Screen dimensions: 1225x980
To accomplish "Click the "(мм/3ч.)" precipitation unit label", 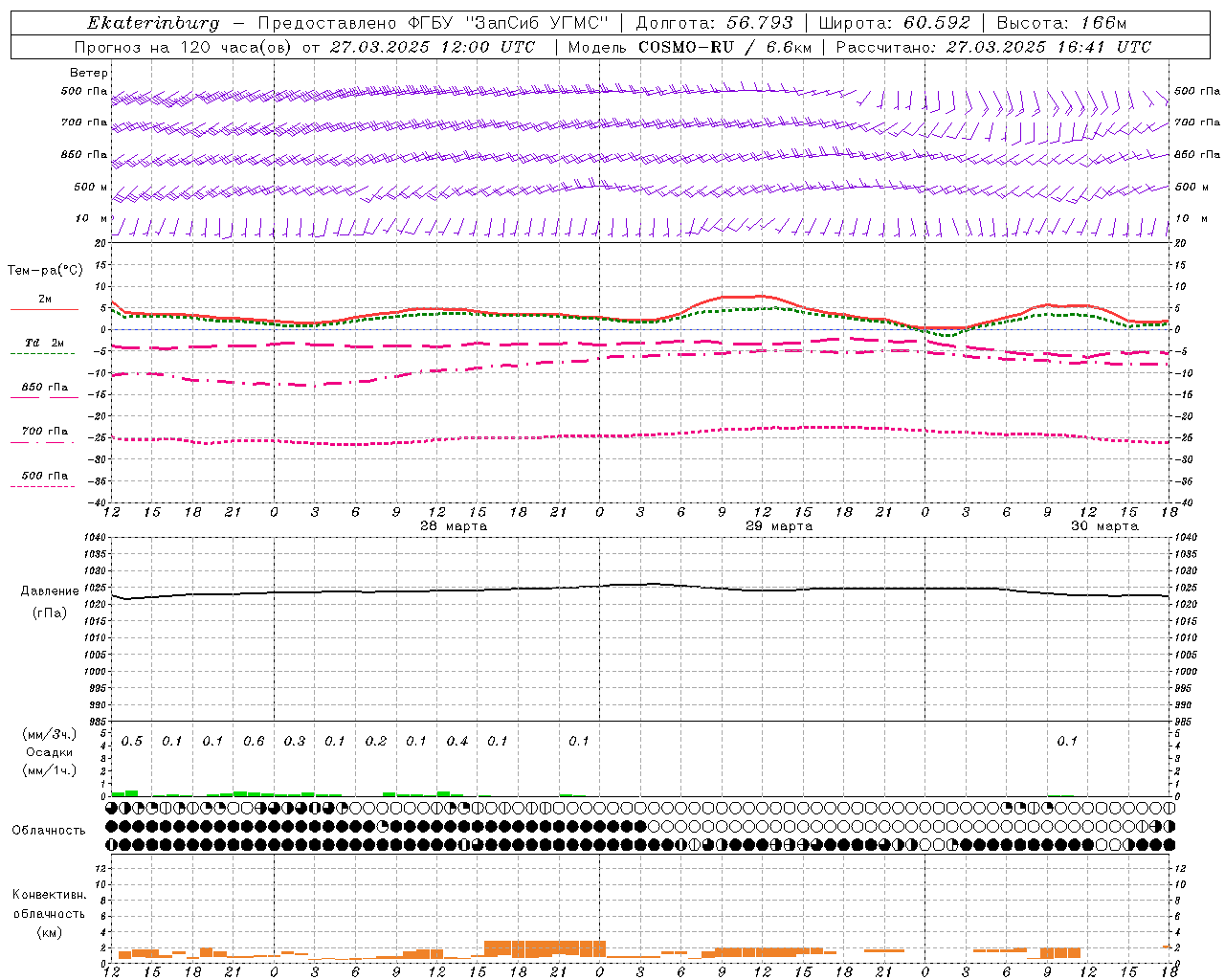I will [50, 734].
